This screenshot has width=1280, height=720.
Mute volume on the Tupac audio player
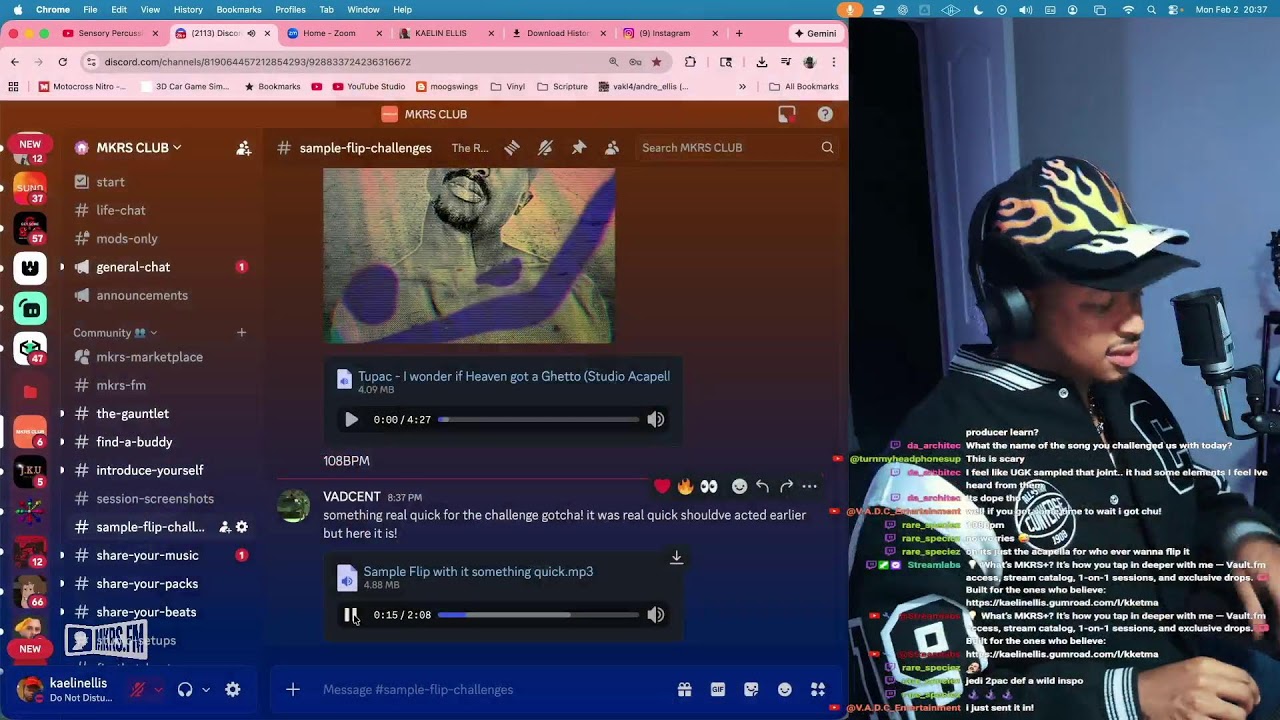click(x=656, y=420)
